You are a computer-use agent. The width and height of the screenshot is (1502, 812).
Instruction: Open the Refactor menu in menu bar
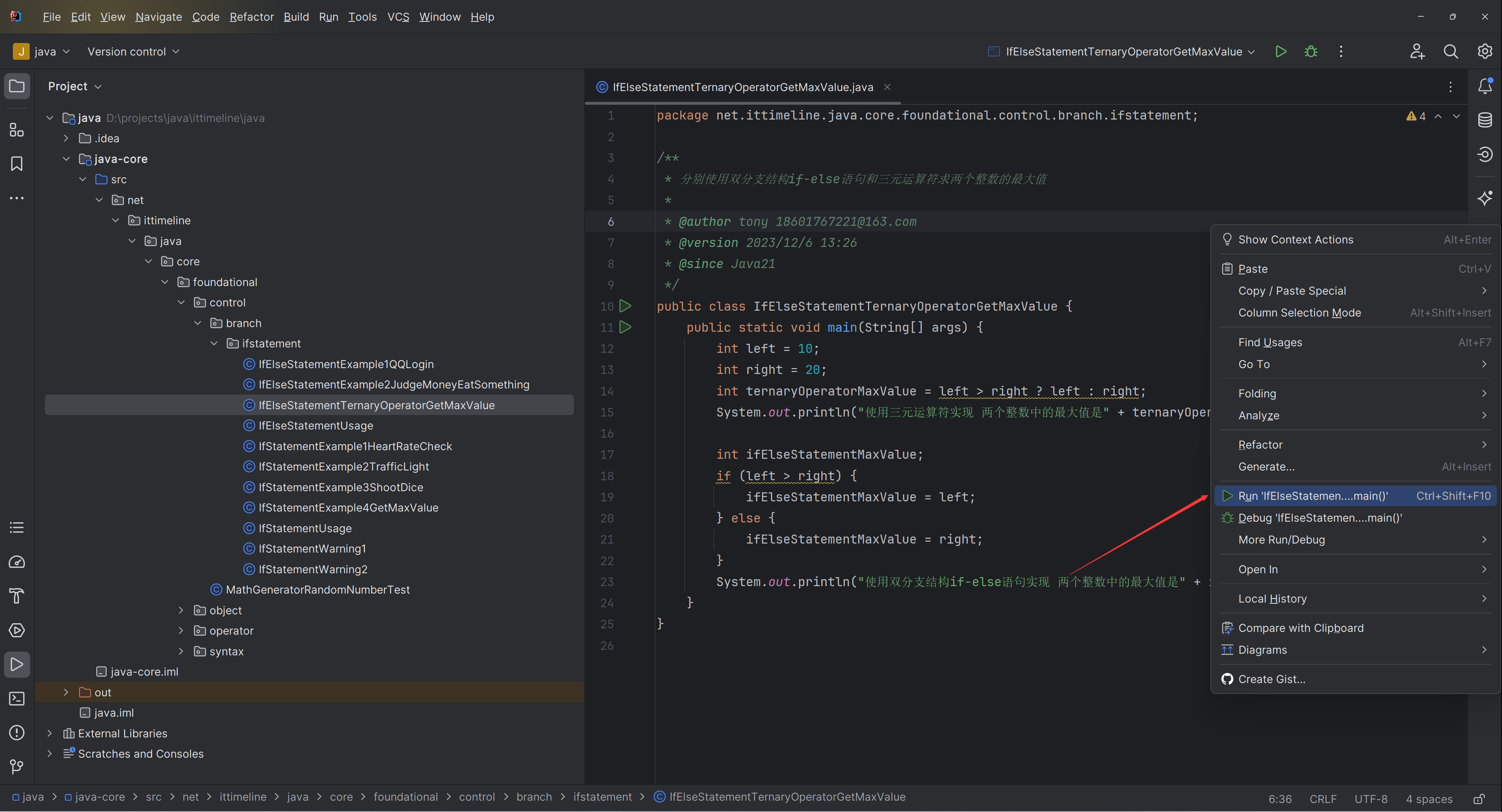pos(251,17)
